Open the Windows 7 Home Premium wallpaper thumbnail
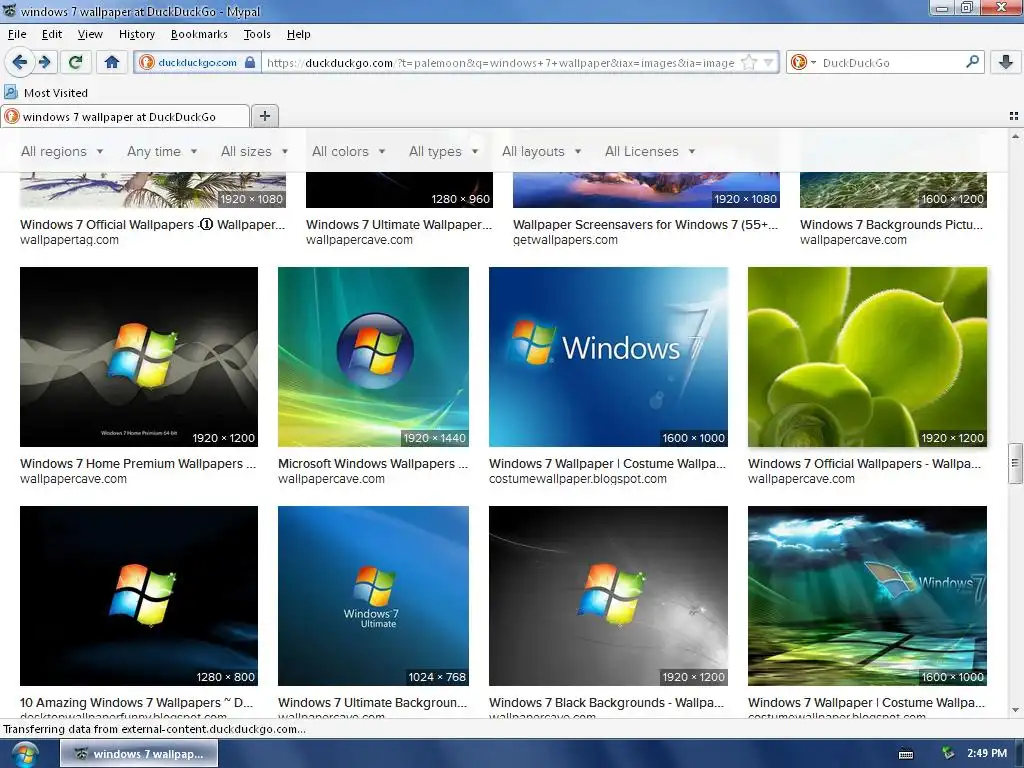This screenshot has width=1024, height=768. click(x=139, y=357)
